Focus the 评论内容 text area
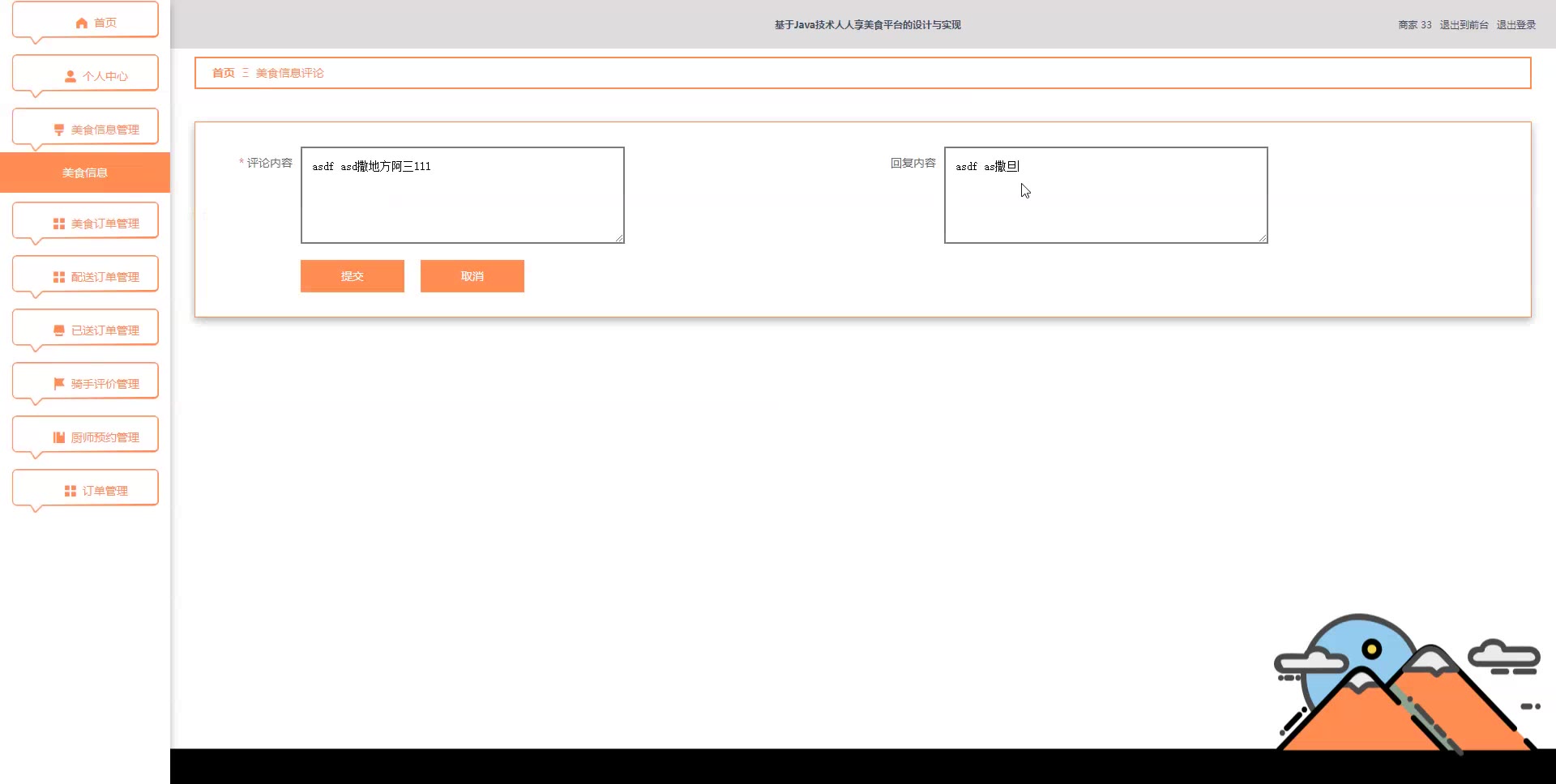 (463, 195)
